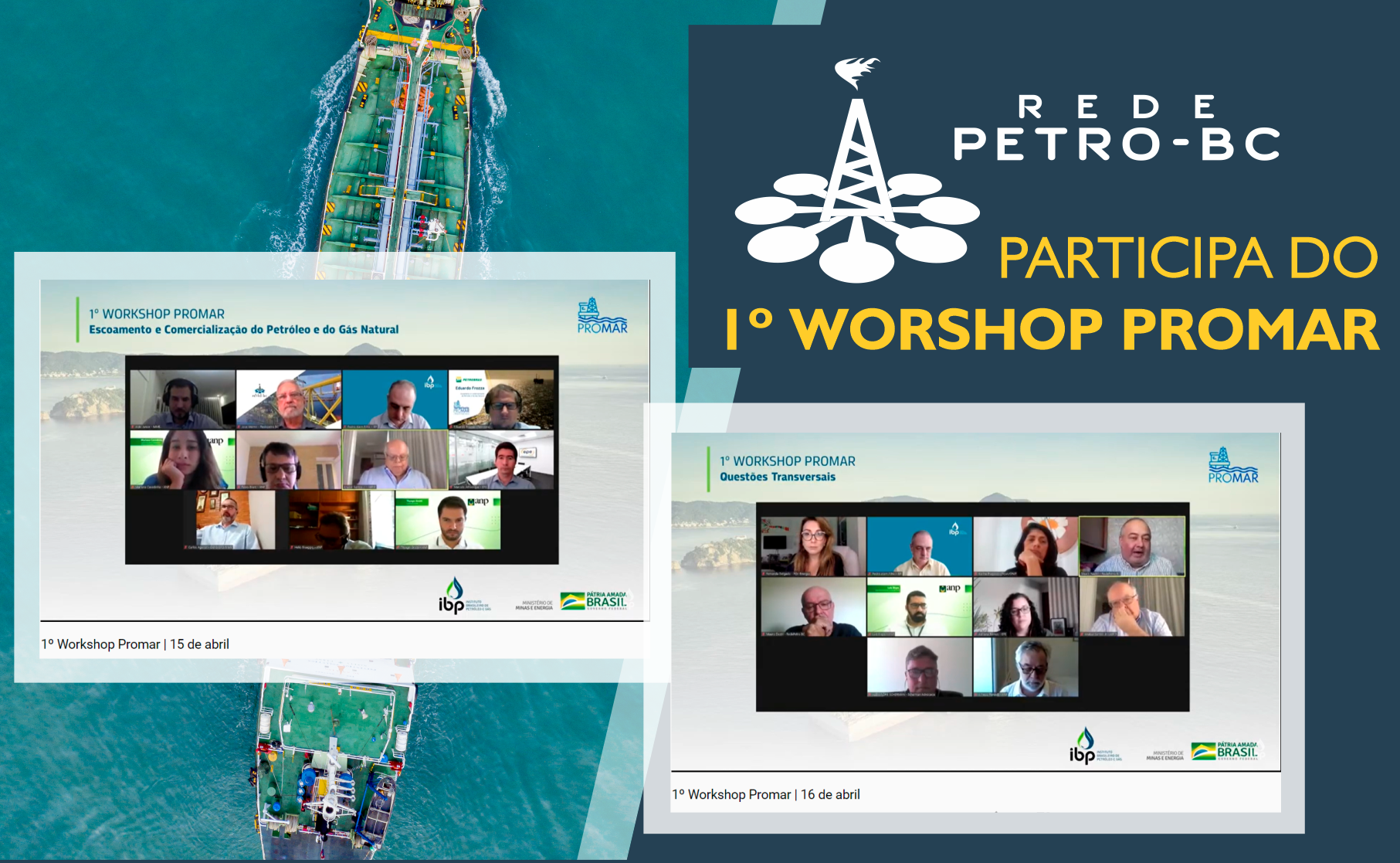Click the "Escoamento e Comercialização do Petróleo" subtitle
The image size is (1400, 863).
coord(243,330)
